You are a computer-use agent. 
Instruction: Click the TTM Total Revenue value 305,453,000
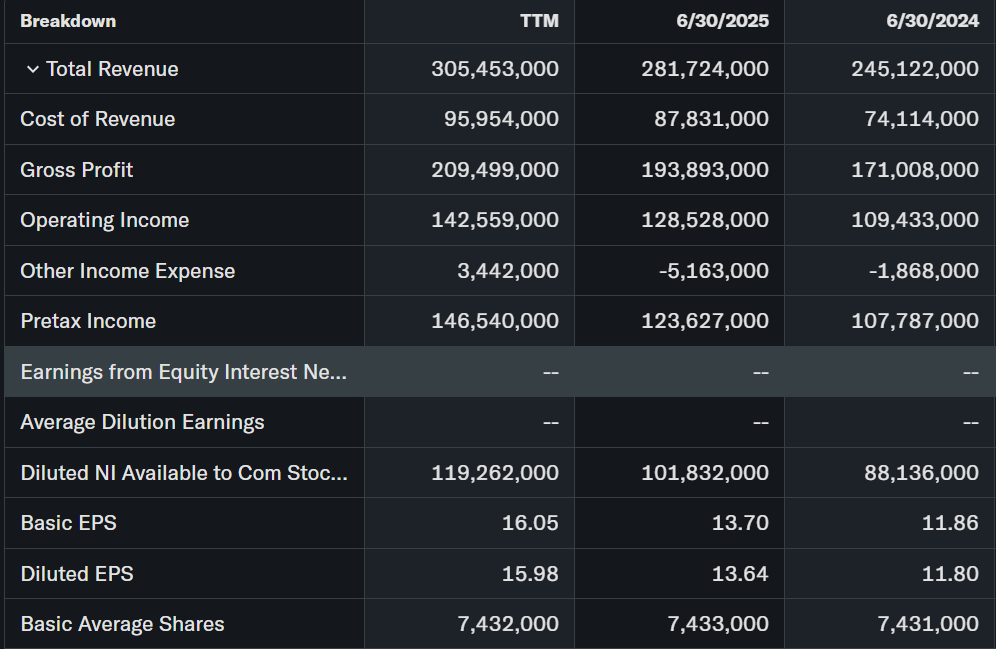click(495, 69)
